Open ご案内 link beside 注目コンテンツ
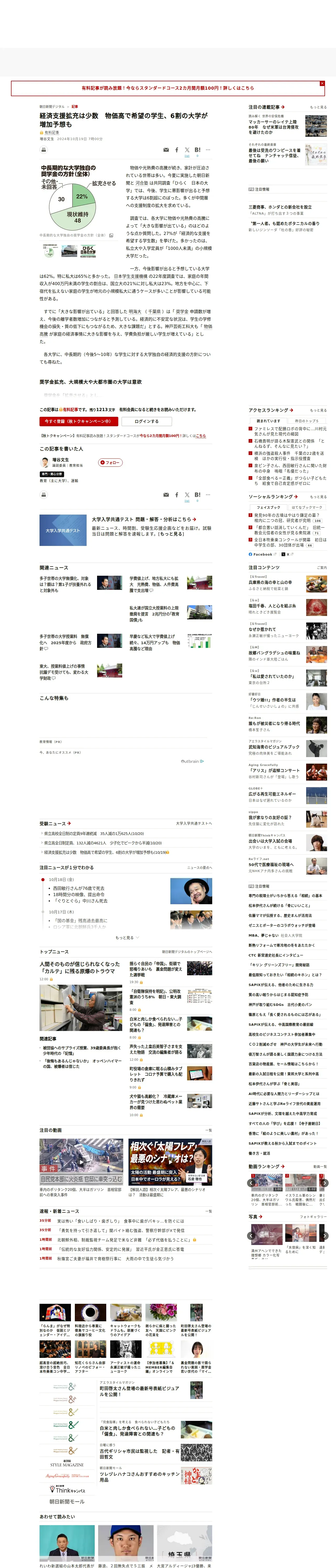 point(322,568)
